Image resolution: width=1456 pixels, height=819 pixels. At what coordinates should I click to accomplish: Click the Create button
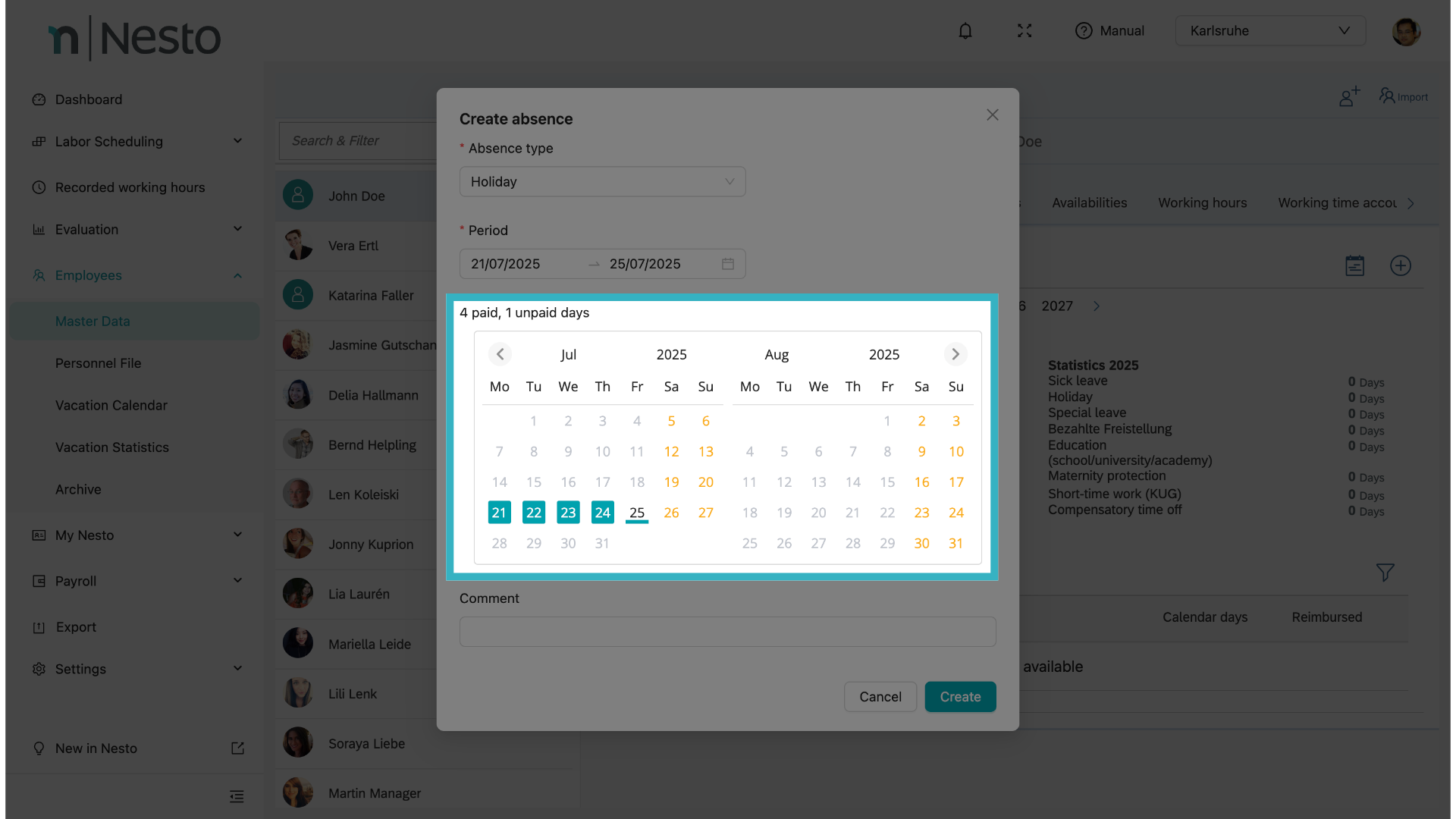pos(960,697)
